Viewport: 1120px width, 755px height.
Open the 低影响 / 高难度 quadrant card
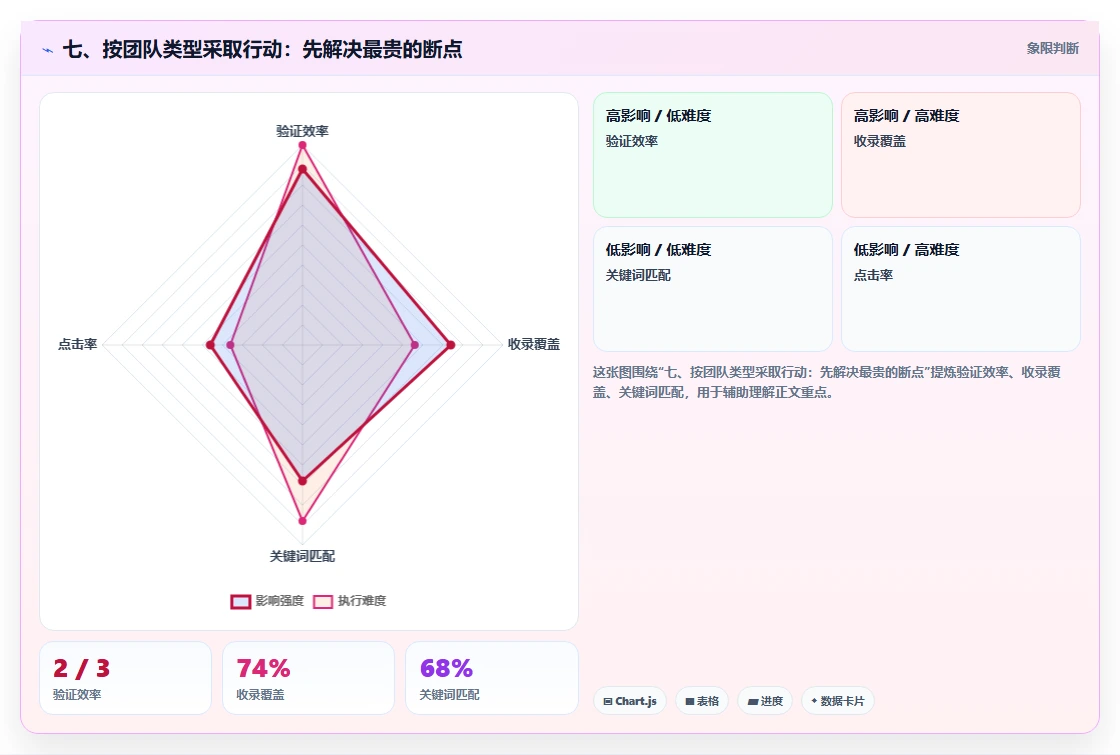click(x=961, y=289)
